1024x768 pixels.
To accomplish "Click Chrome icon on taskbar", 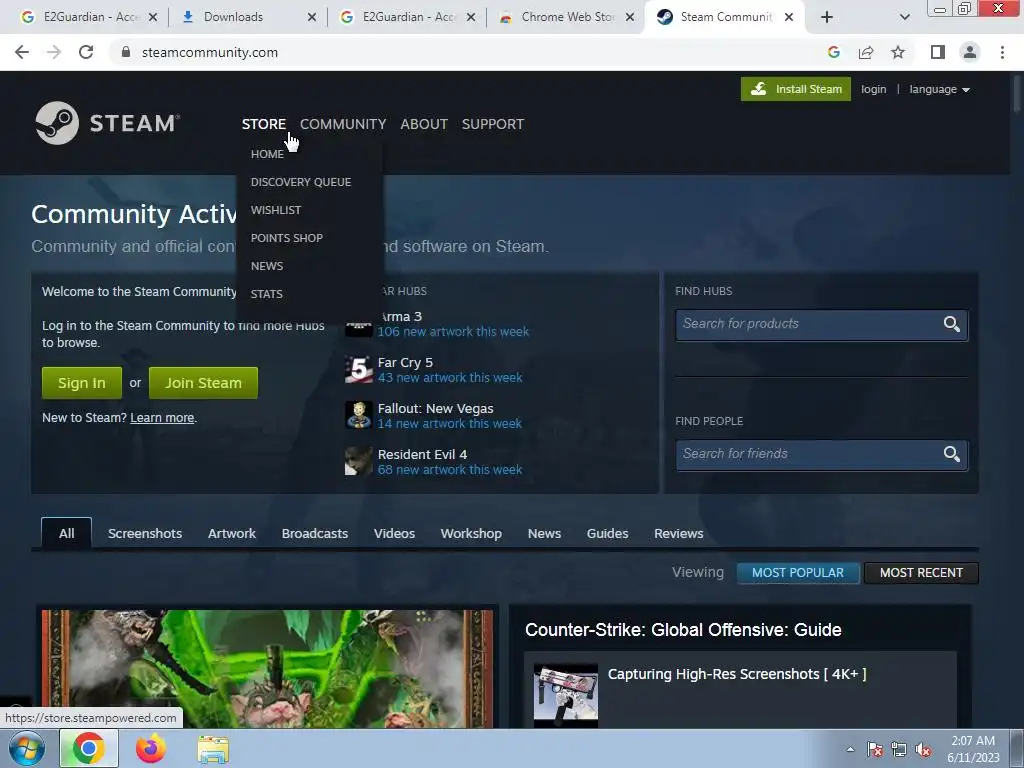I will coord(89,748).
